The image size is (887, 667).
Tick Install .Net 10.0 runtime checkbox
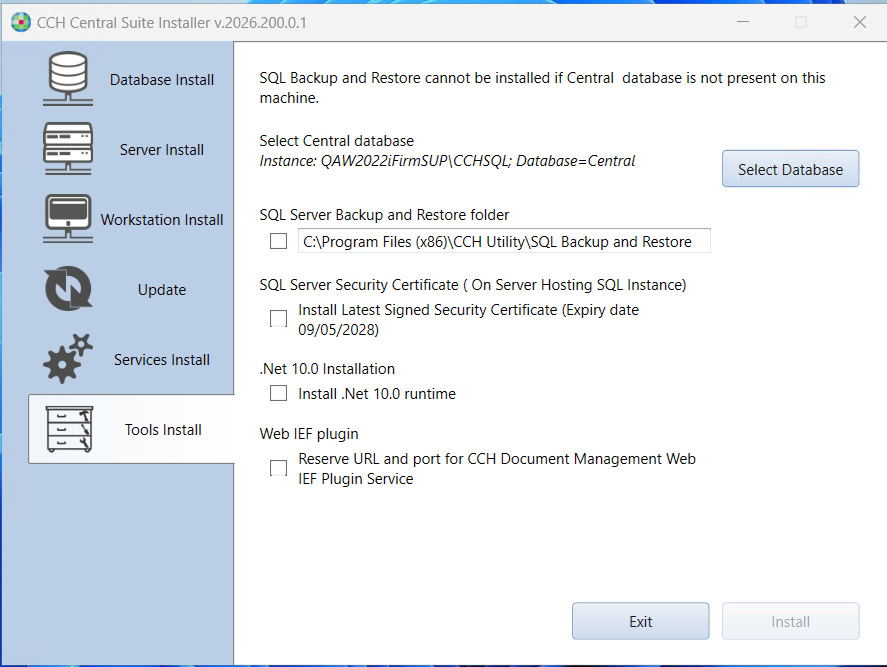(x=278, y=393)
